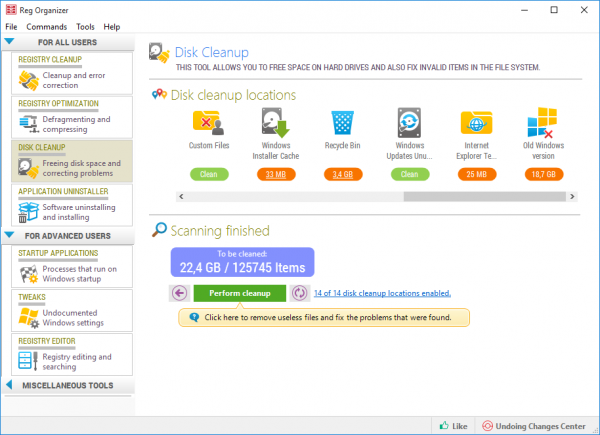This screenshot has height=435, width=600.
Task: Click the Registry Cleanup heading label
Action: [x=50, y=60]
